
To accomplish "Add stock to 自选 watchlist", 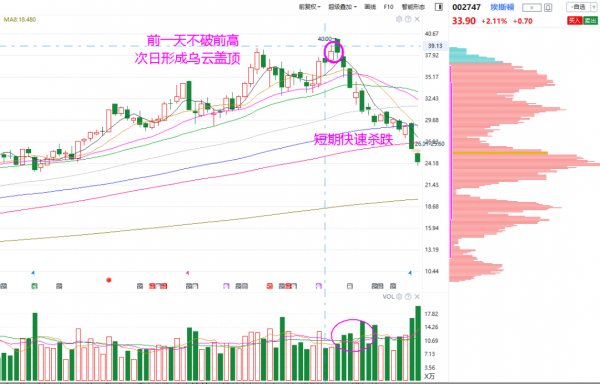I will click(578, 7).
